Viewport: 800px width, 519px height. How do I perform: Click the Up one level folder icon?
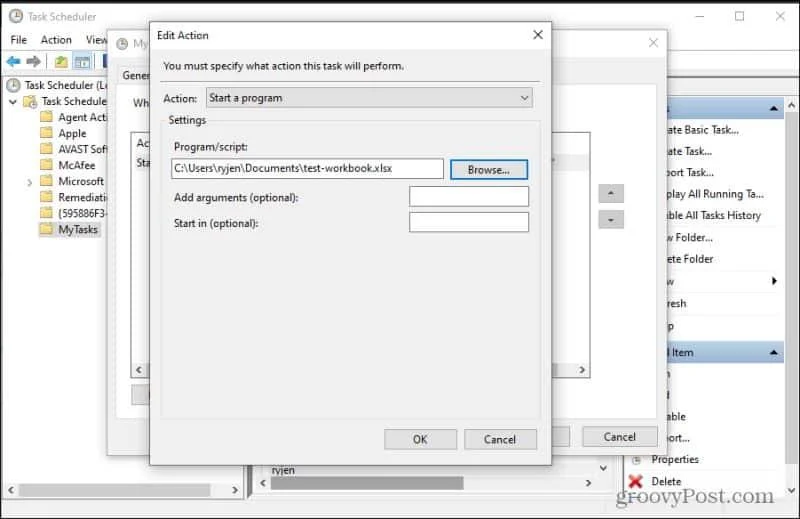pyautogui.click(x=61, y=62)
